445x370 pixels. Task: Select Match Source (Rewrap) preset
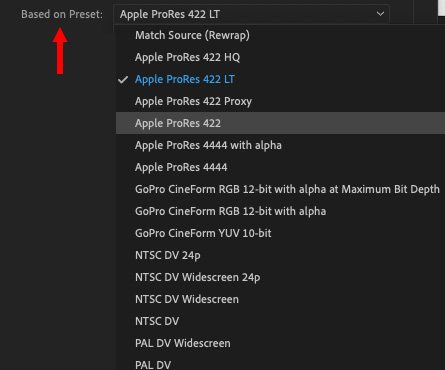280,35
